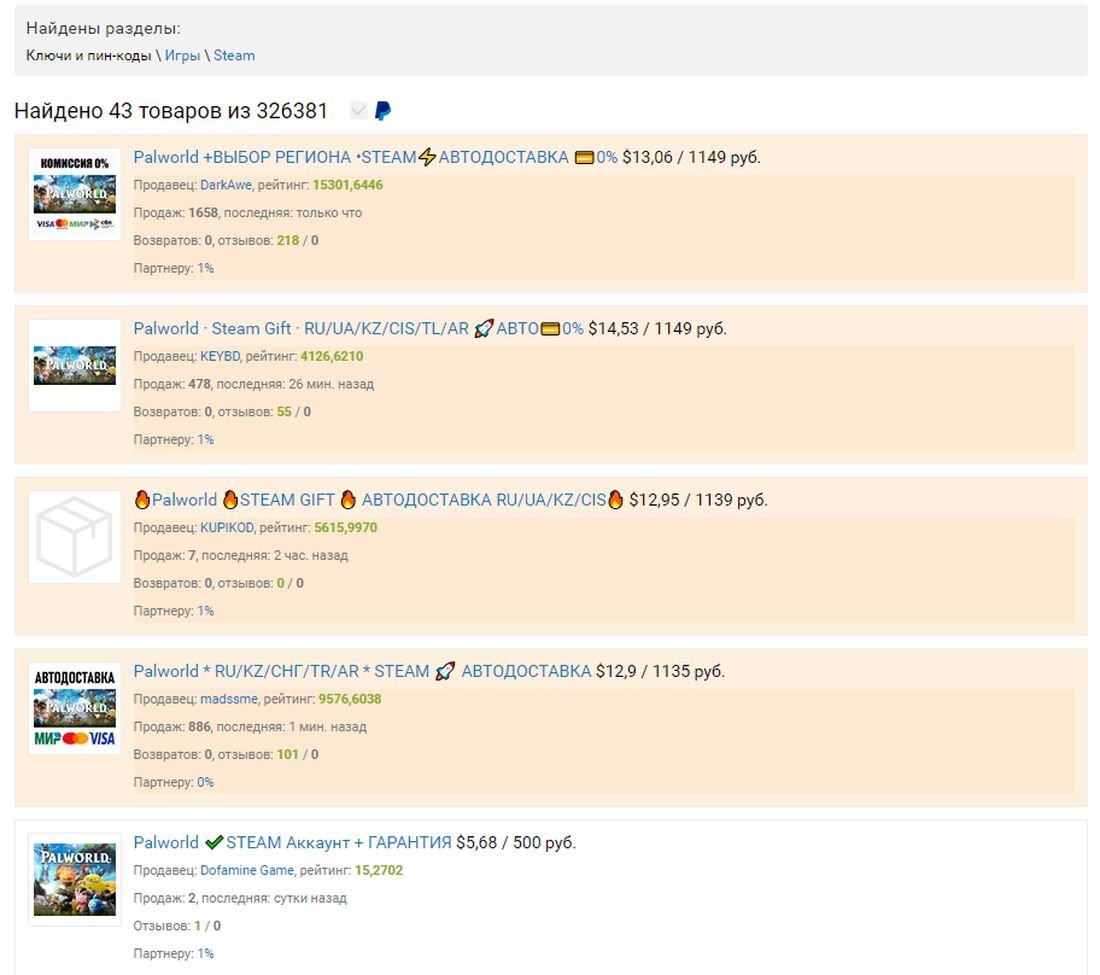1100x975 pixels.
Task: Click the Продаж: 1658 sales line
Action: point(248,213)
